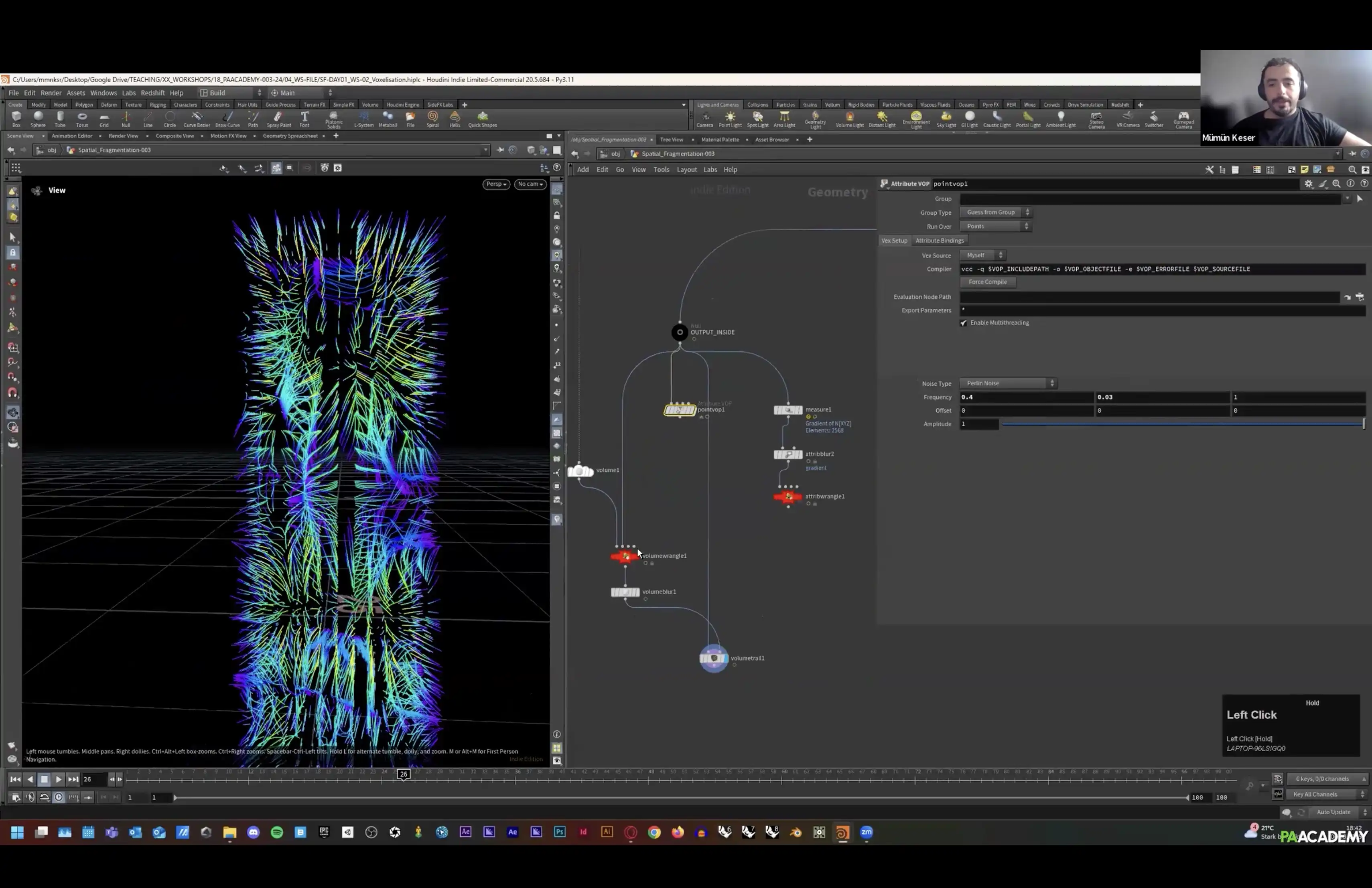The height and width of the screenshot is (888, 1372).
Task: Select the Quick Shapes shelf tool
Action: click(x=483, y=119)
